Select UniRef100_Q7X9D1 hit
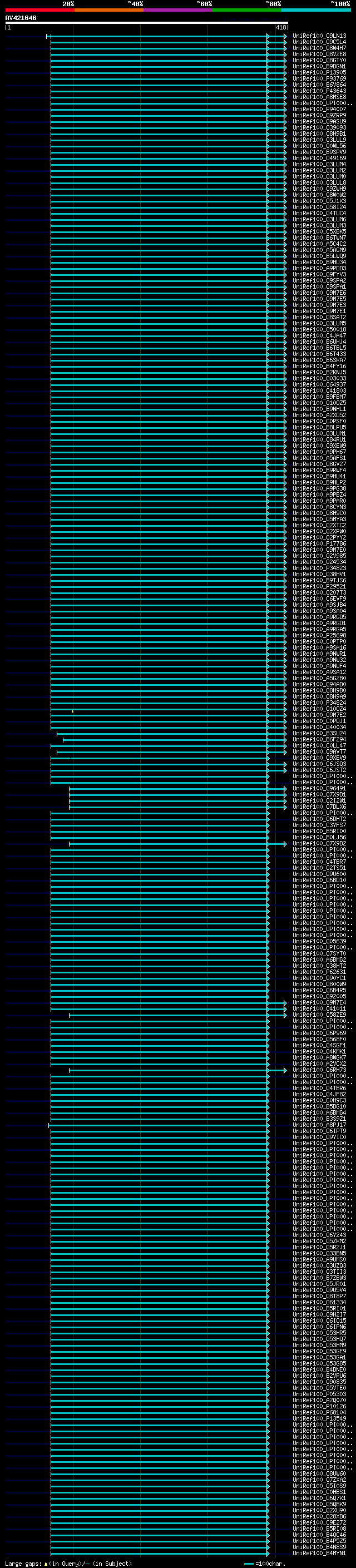Screen dimensions: 356x1568 (319, 794)
